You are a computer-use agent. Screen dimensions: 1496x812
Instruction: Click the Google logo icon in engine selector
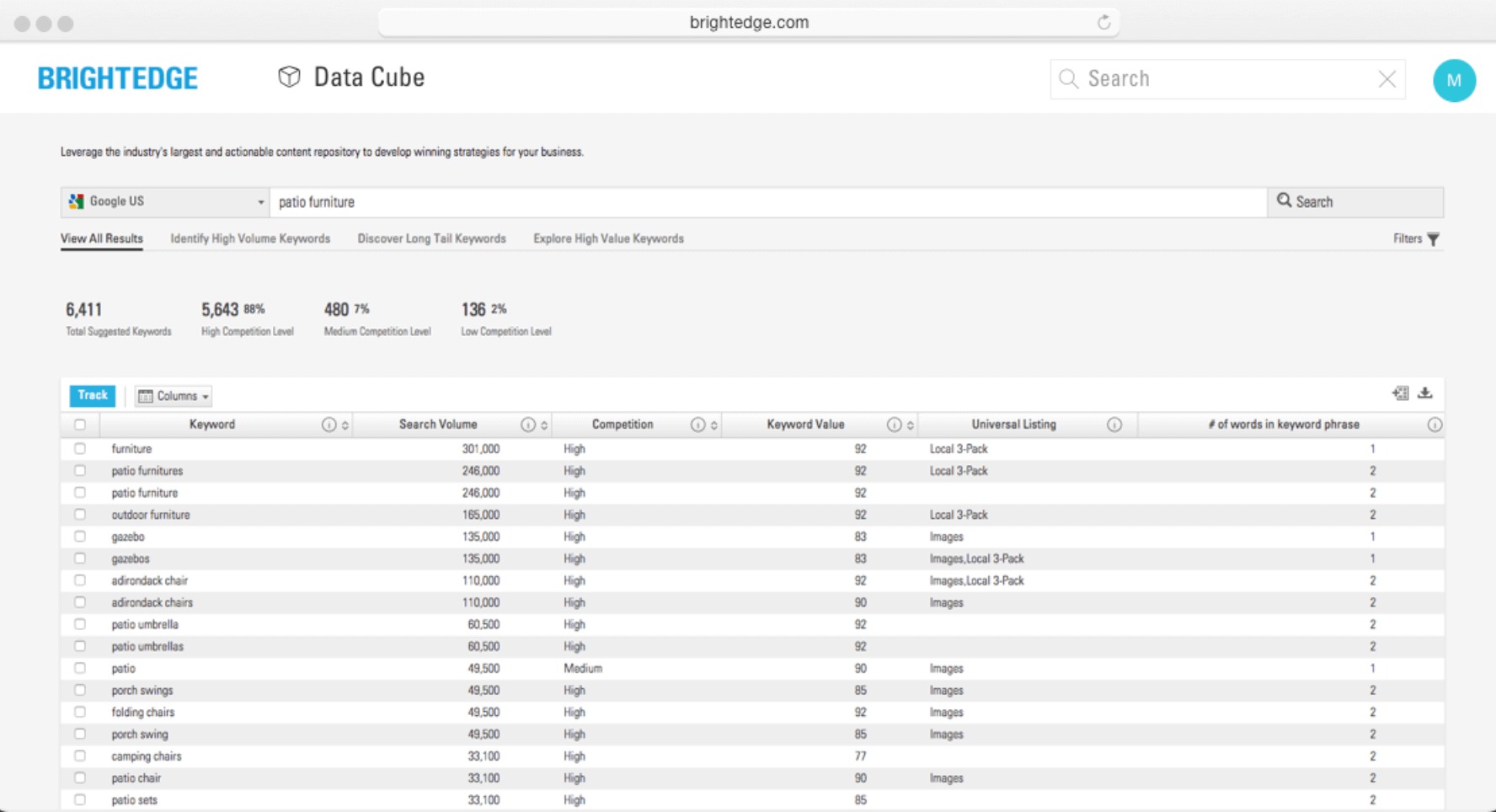point(77,201)
